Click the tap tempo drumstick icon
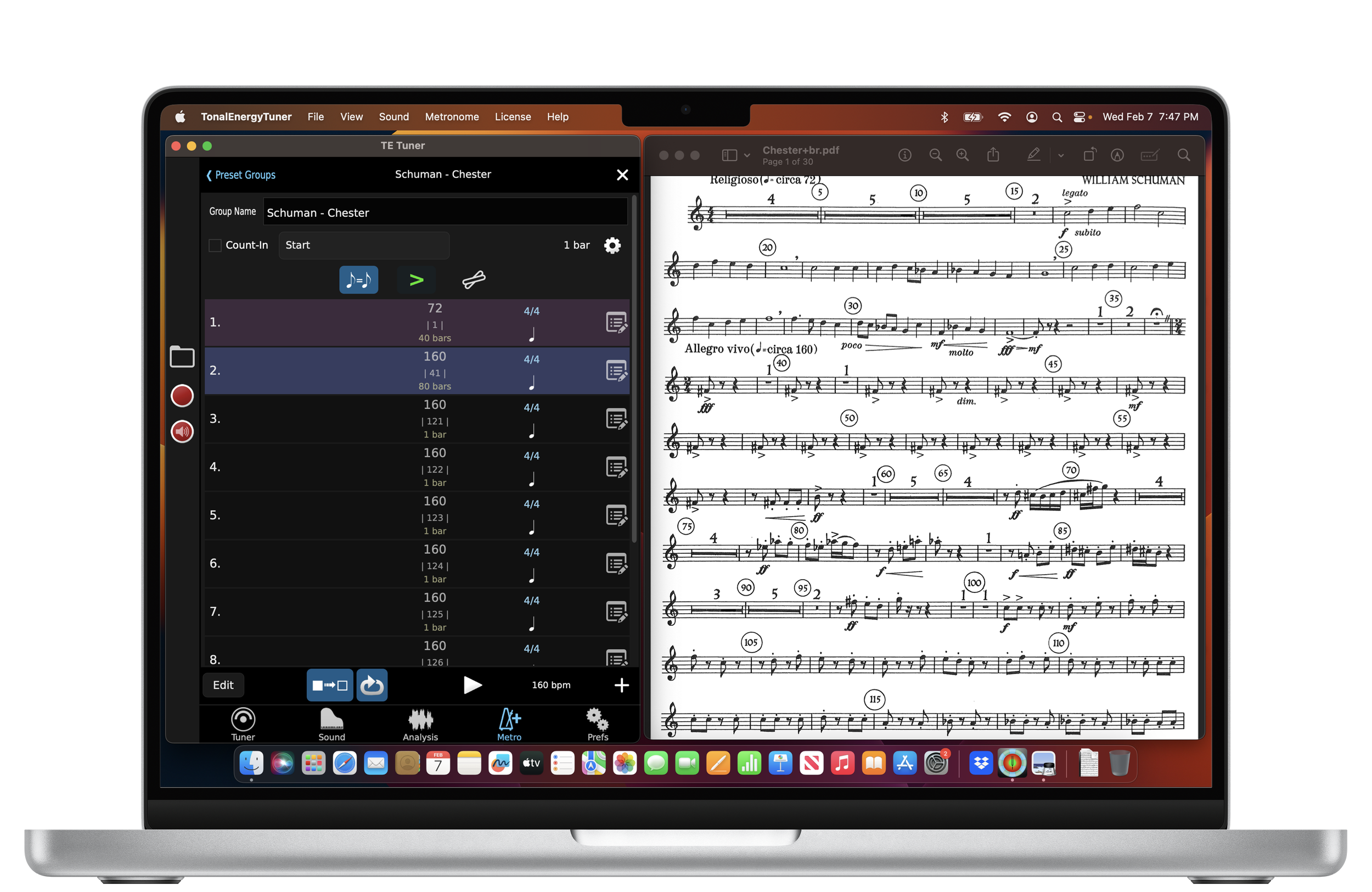1372x892 pixels. [474, 280]
